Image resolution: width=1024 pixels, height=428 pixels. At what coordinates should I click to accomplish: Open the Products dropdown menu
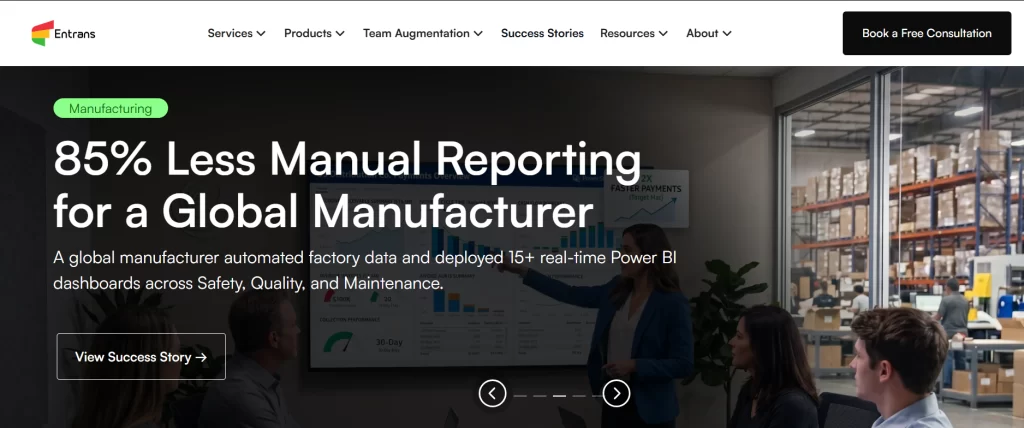(x=314, y=33)
